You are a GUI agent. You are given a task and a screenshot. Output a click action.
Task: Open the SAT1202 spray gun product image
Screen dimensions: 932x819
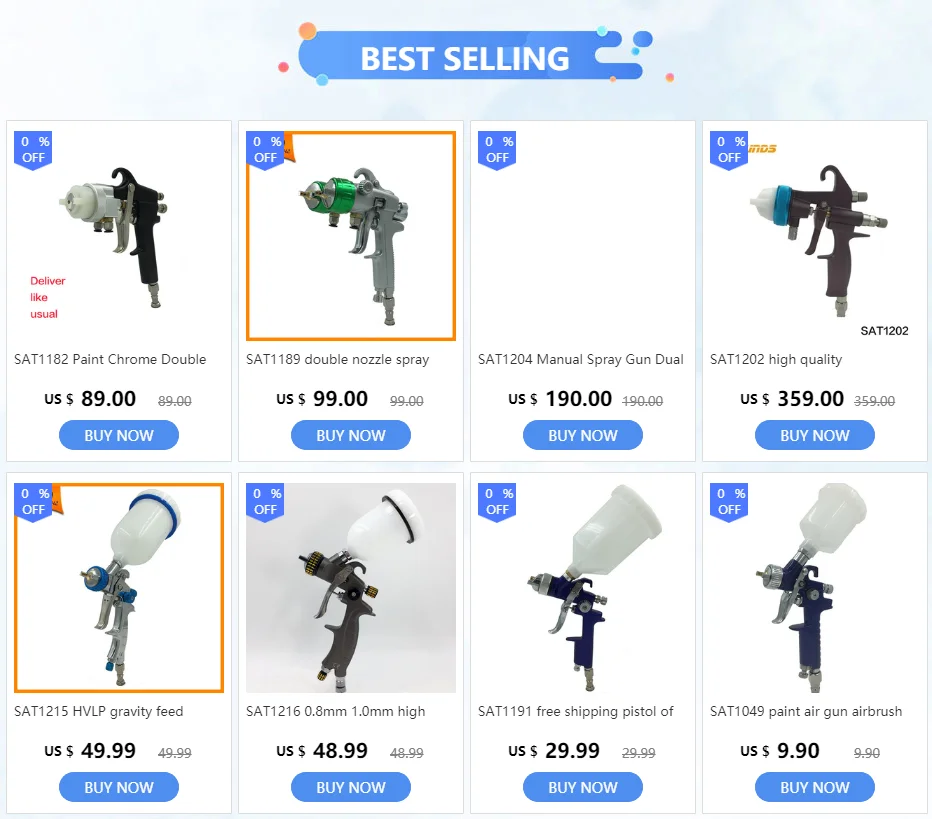click(815, 236)
